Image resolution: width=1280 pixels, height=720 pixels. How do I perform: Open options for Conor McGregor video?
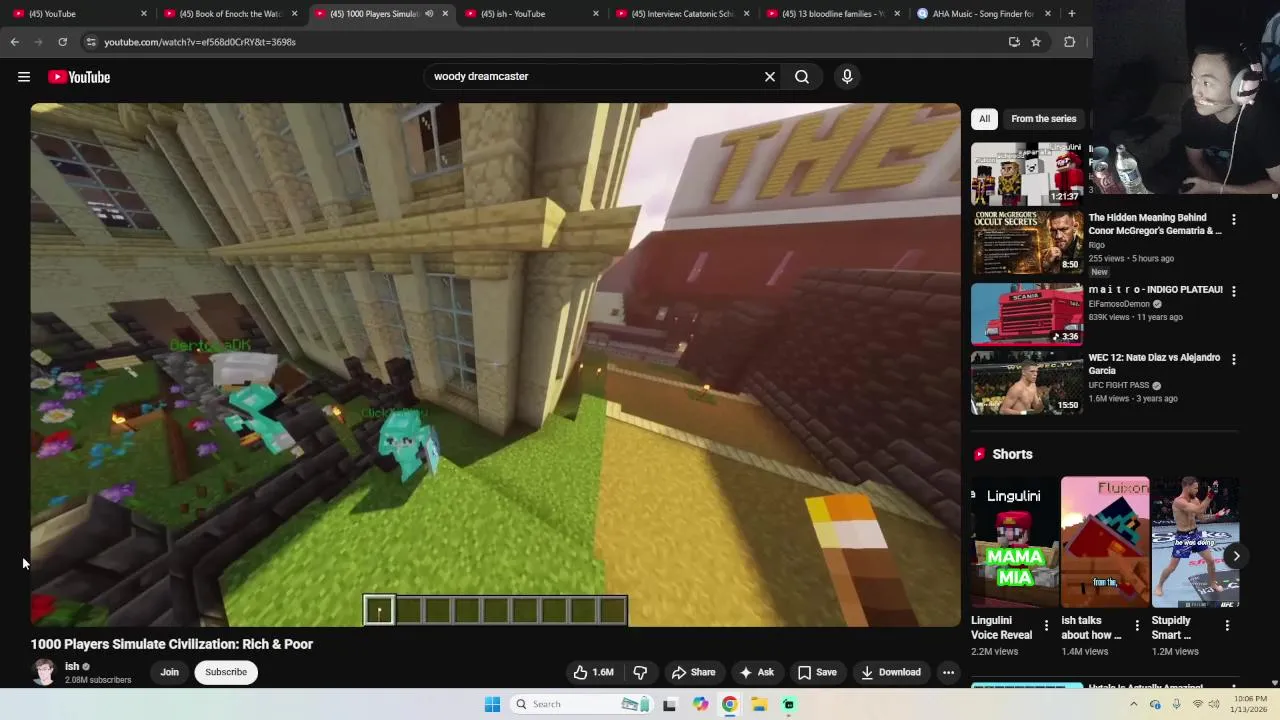pos(1233,220)
